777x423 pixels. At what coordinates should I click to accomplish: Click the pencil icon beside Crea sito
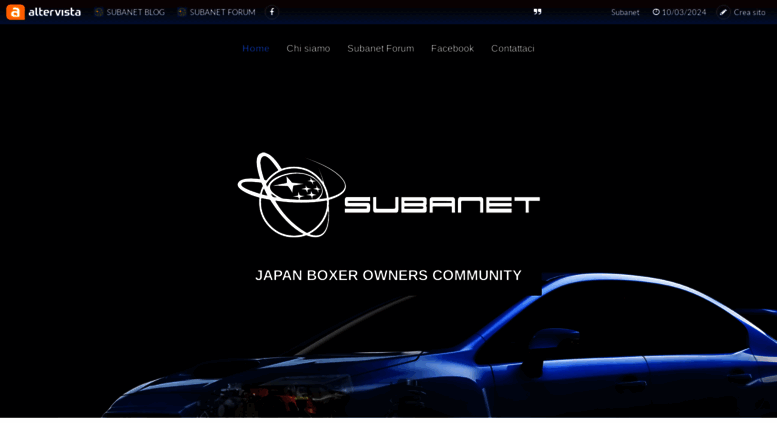coord(723,12)
